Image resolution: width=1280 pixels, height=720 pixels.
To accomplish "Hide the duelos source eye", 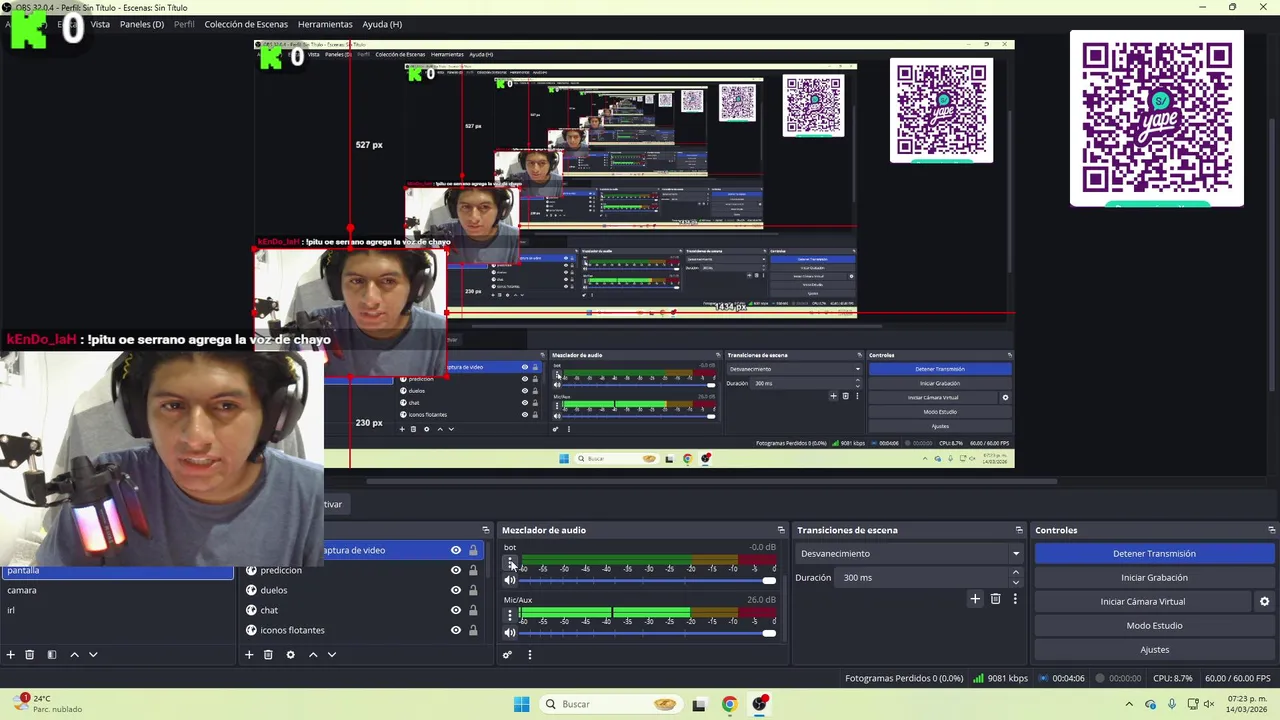I will click(x=456, y=590).
